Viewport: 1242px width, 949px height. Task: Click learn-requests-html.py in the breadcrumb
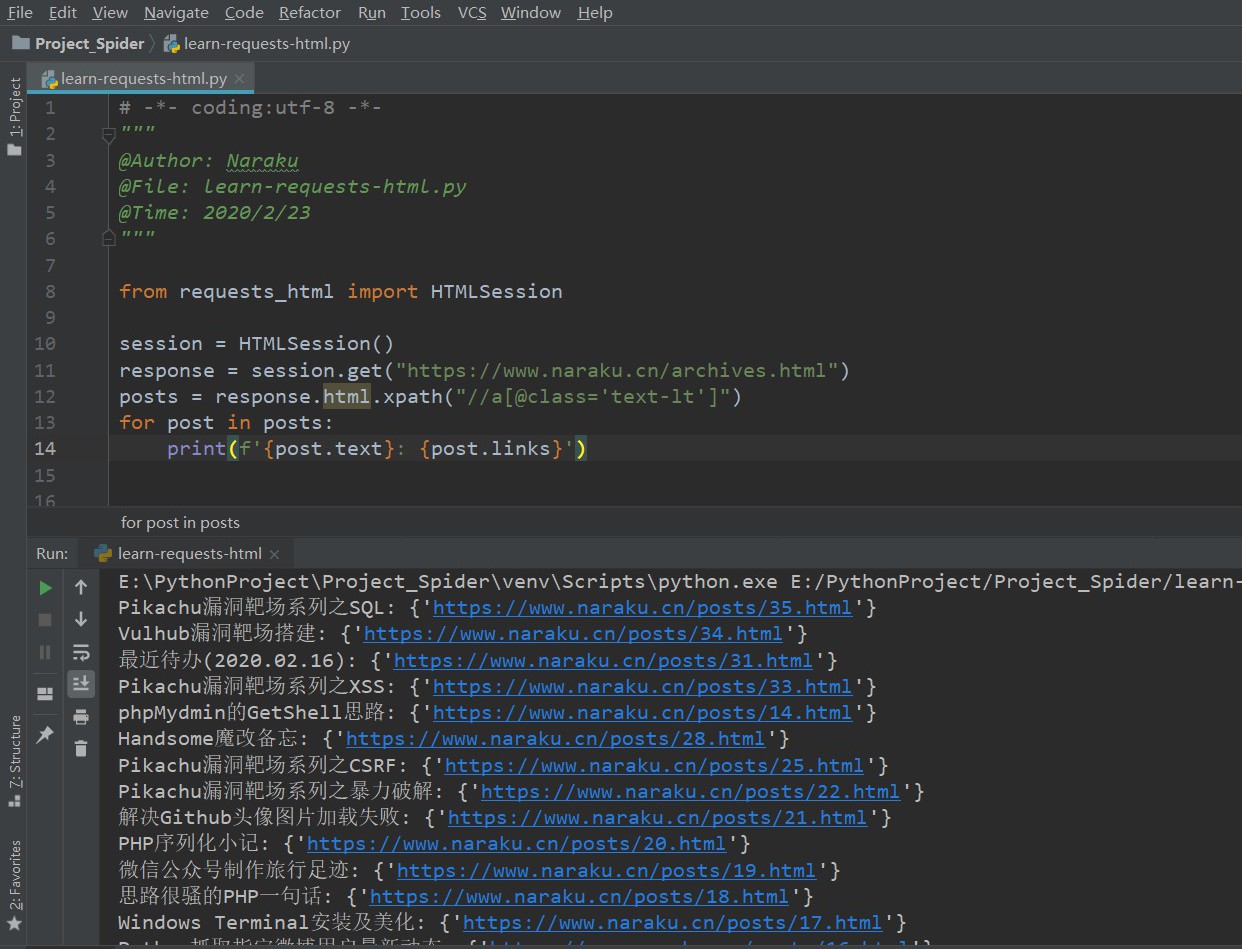coord(267,44)
